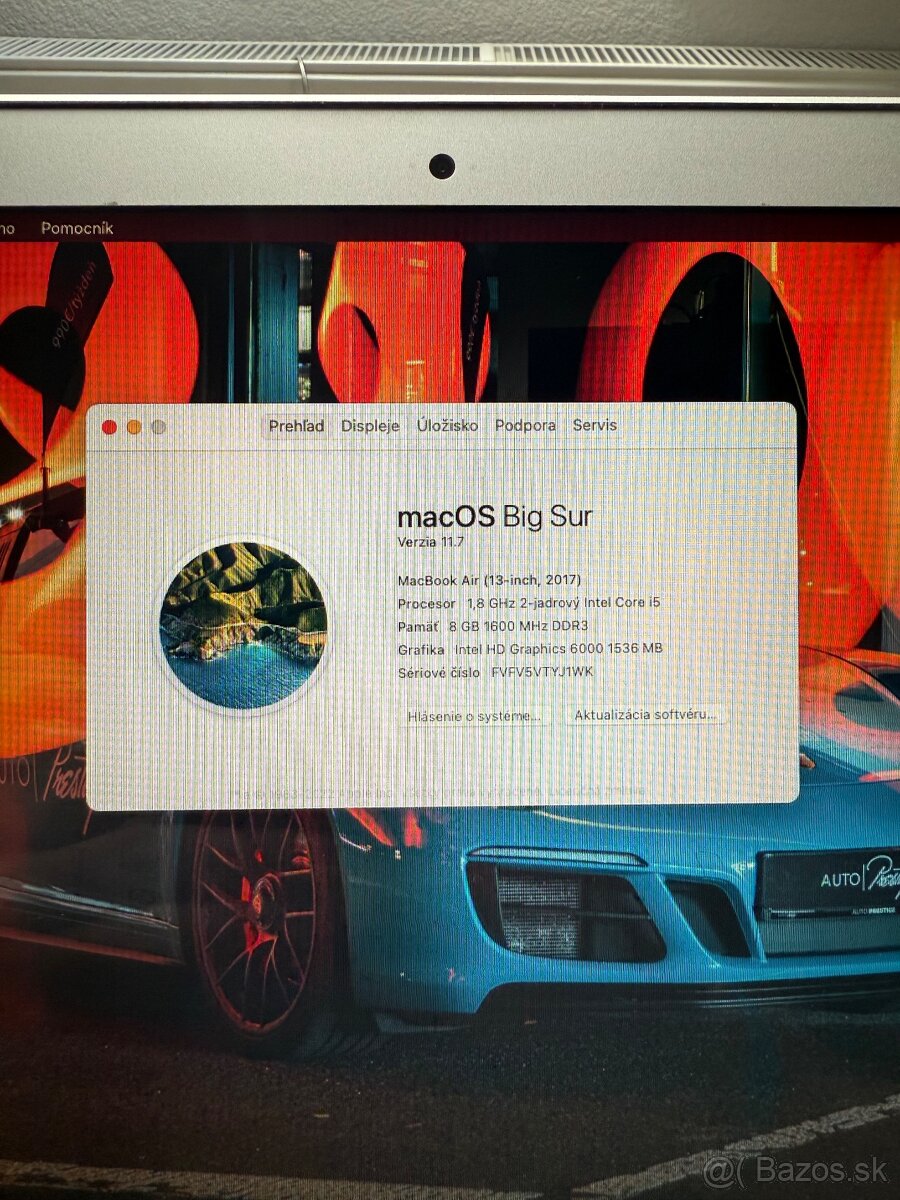Viewport: 900px width, 1200px height.
Task: Click the yellow minimize traffic light icon
Action: tap(133, 425)
